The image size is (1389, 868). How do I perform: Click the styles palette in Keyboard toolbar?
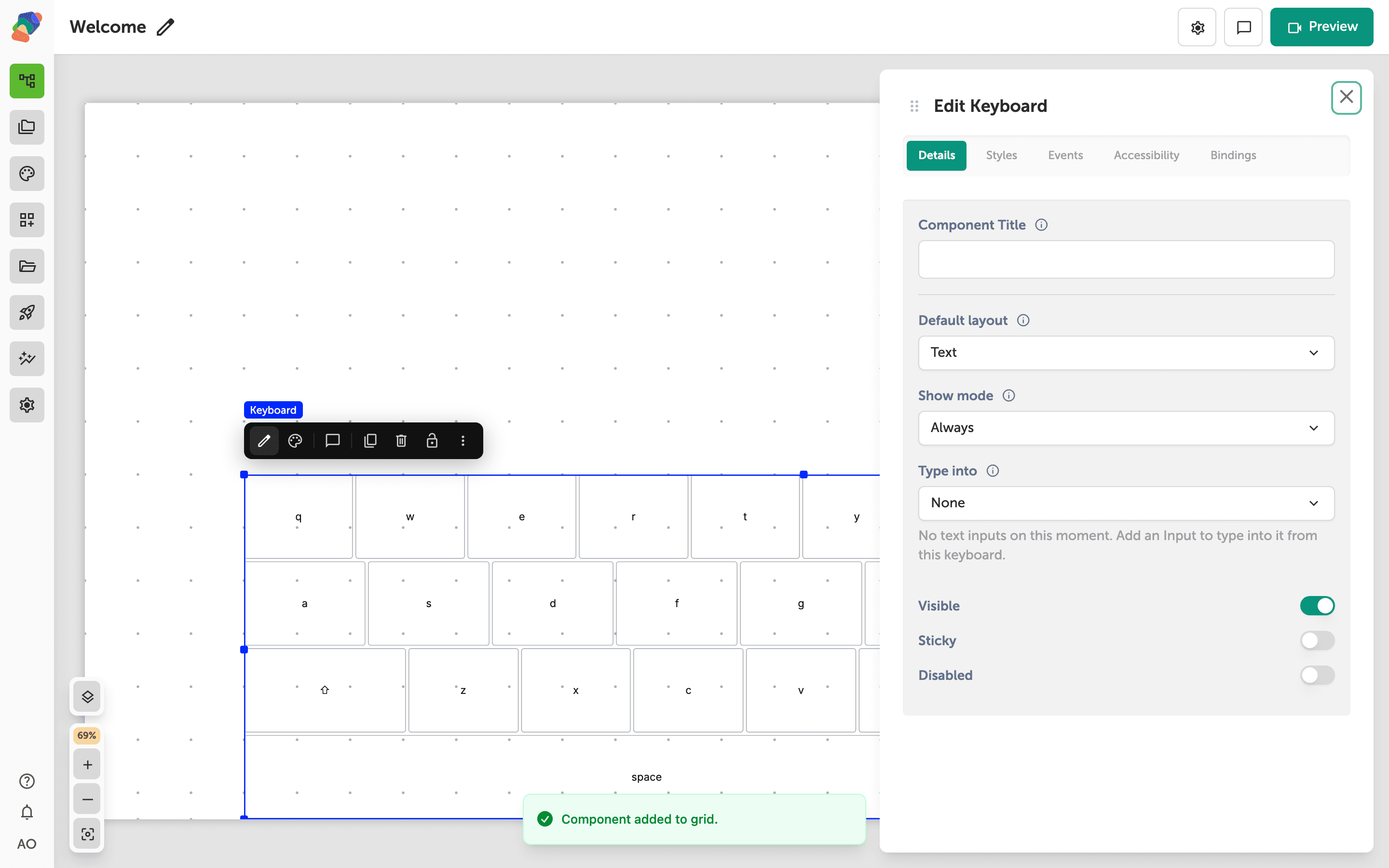coord(295,440)
